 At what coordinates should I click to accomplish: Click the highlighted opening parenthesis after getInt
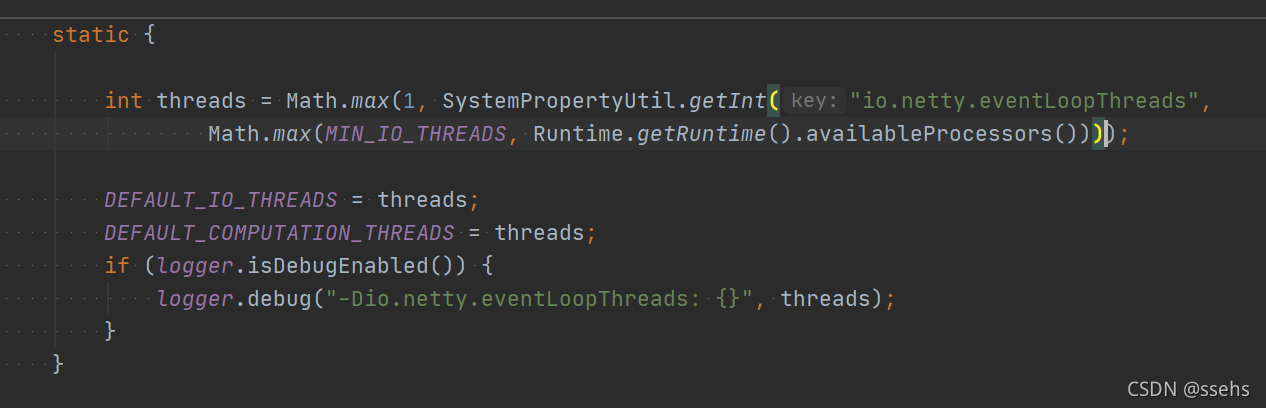pyautogui.click(x=773, y=101)
